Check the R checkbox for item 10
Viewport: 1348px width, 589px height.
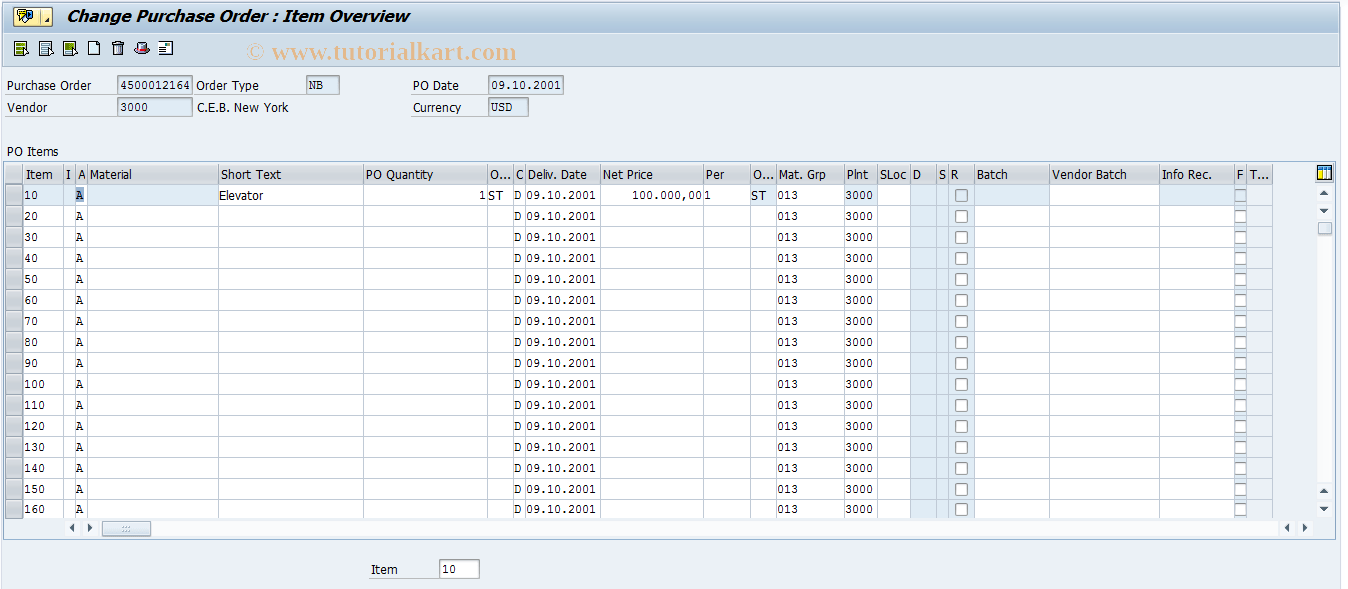pyautogui.click(x=961, y=195)
